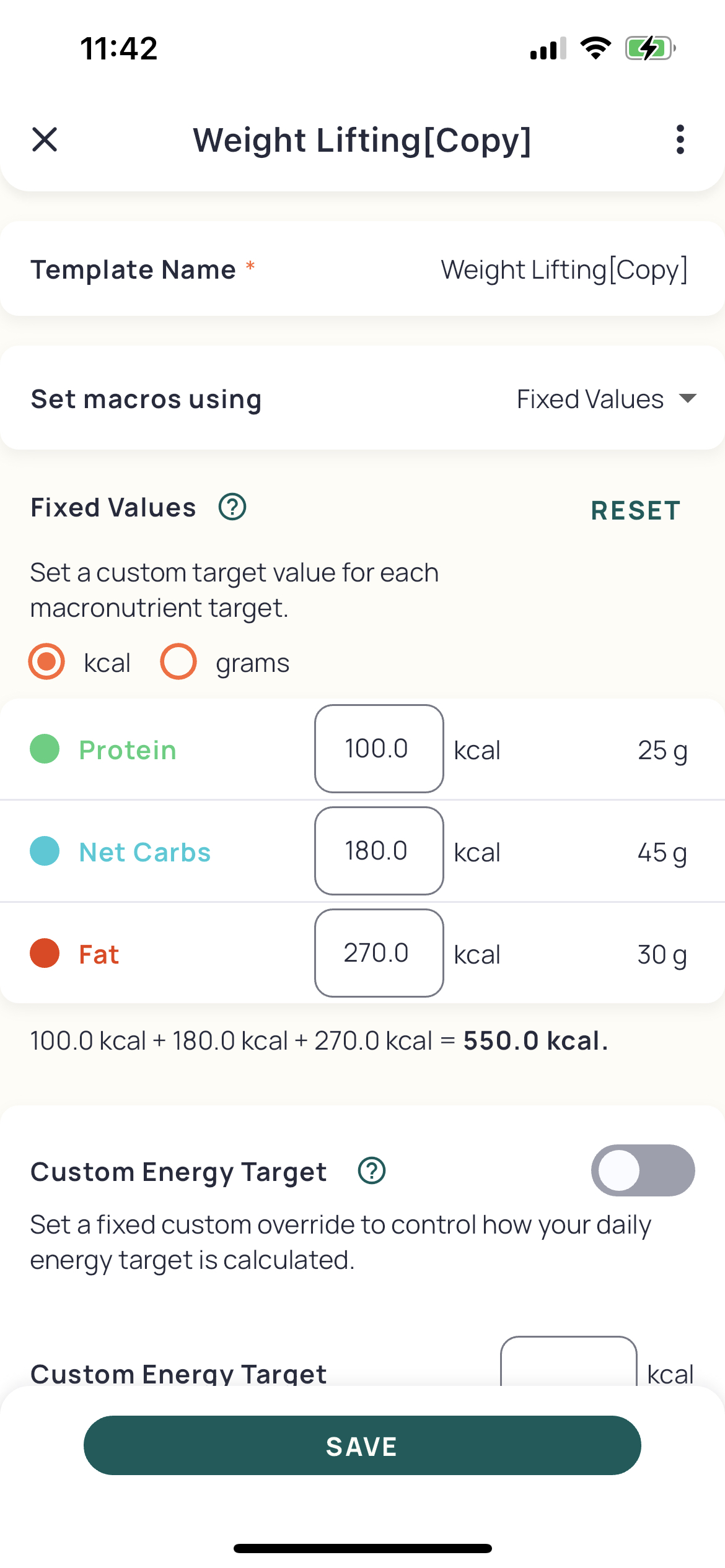Enable the Custom Energy Target switch
The image size is (725, 1568).
point(643,1170)
